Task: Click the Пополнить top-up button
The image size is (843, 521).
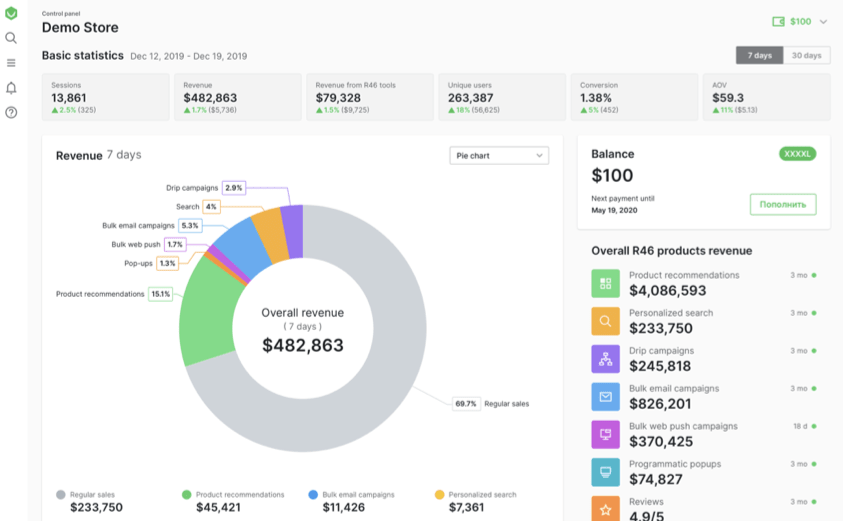Action: coord(783,204)
